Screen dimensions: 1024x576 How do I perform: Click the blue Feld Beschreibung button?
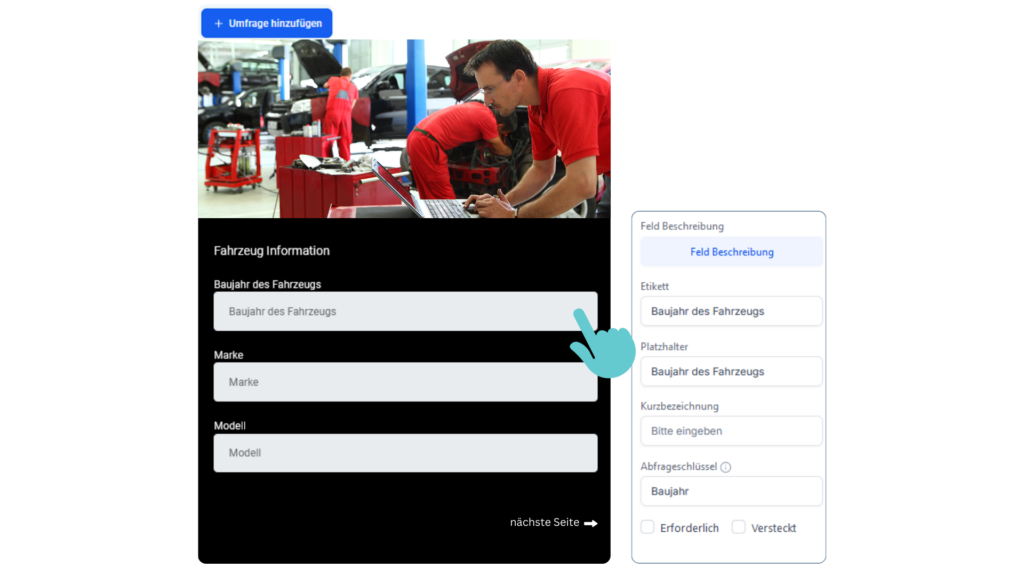(x=731, y=252)
